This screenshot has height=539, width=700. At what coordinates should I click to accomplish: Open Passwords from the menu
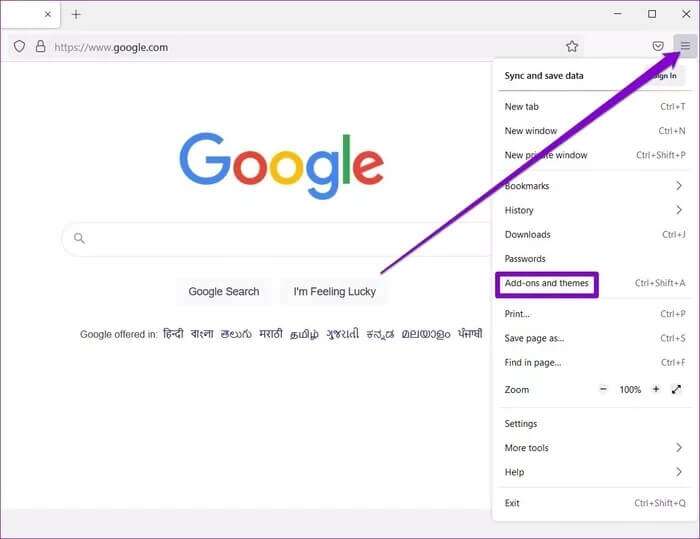tap(595, 259)
